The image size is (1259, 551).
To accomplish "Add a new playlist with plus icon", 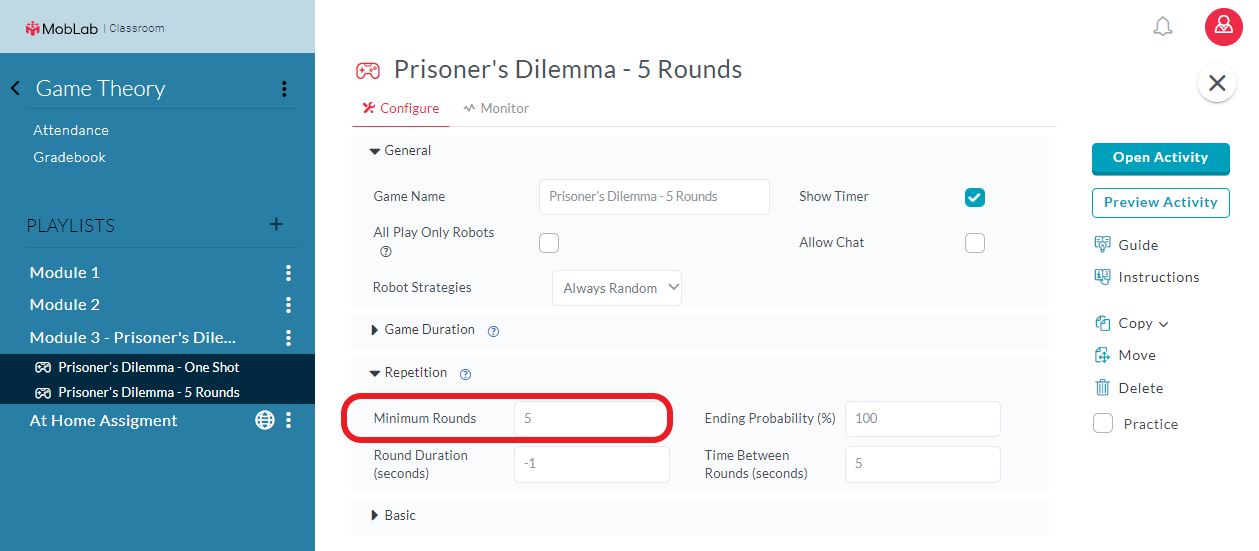I will pos(276,224).
